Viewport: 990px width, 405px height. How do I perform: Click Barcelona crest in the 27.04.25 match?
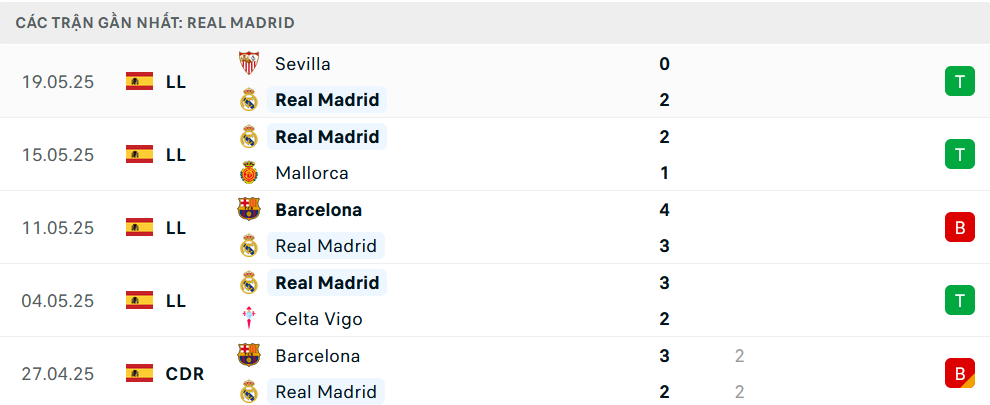(249, 356)
